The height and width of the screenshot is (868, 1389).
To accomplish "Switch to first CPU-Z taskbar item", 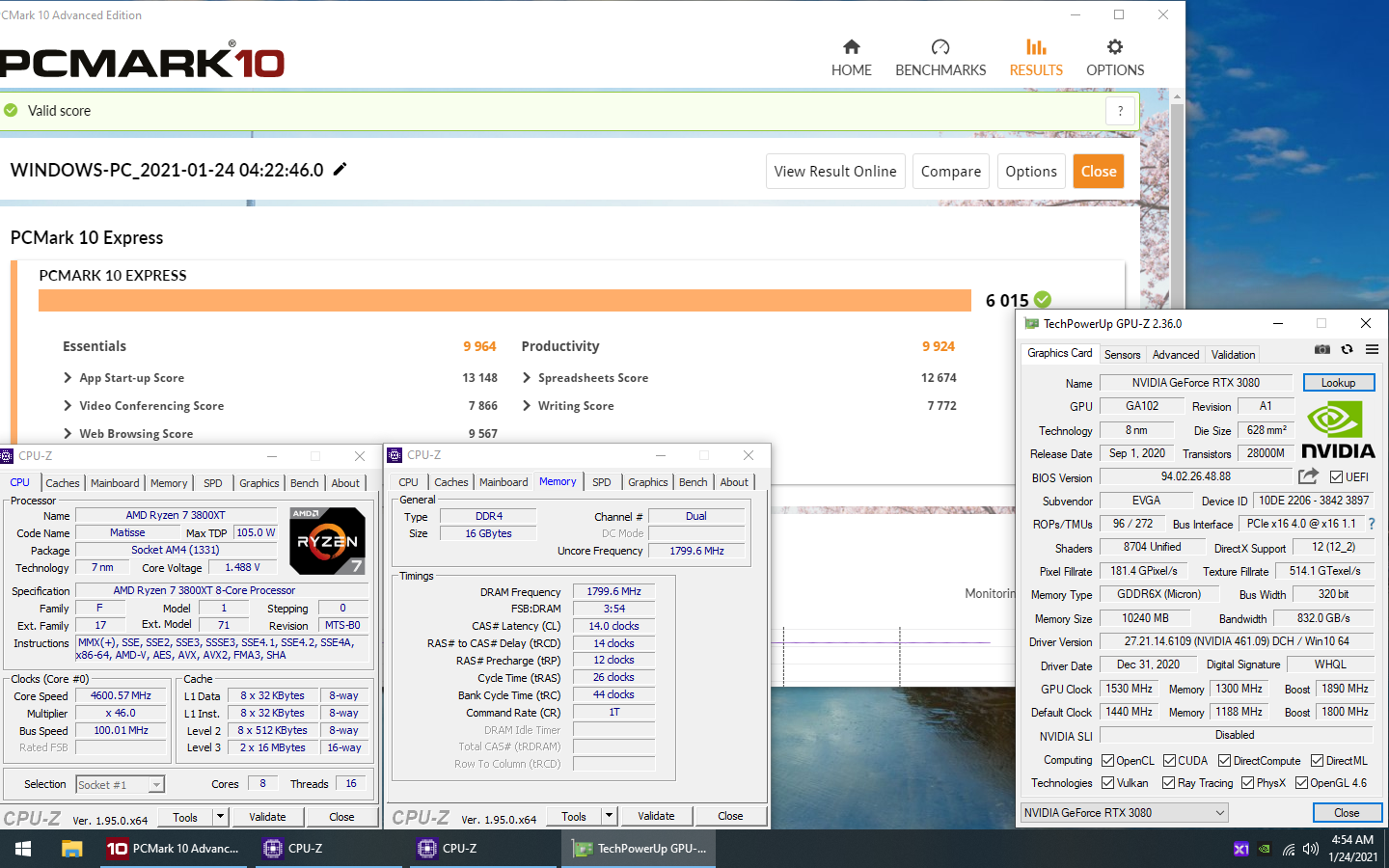I will (331, 849).
